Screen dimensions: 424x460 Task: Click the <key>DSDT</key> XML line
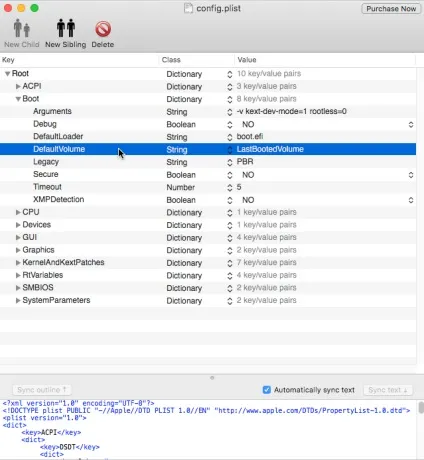coord(70,447)
